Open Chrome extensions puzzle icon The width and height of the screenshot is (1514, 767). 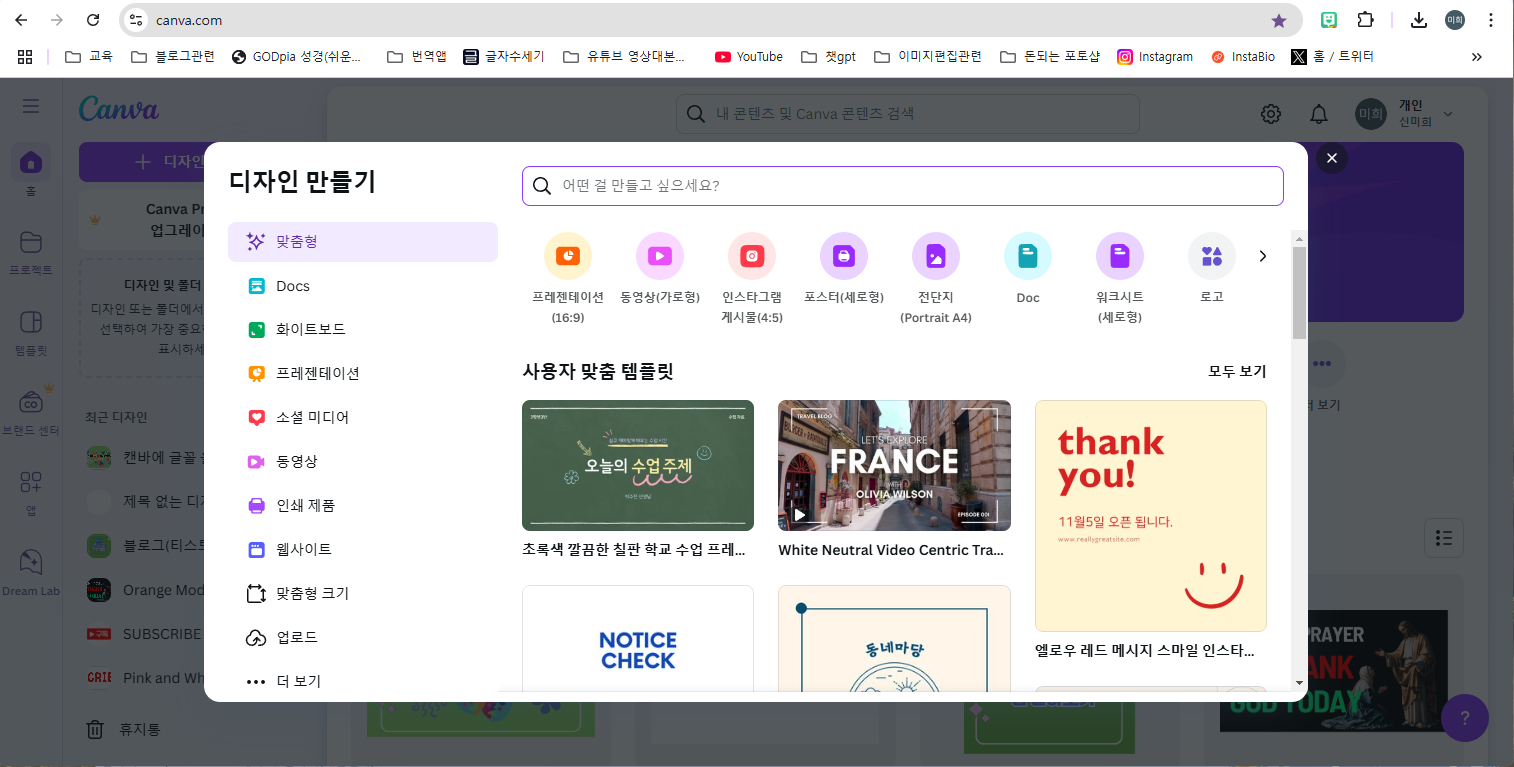pos(1365,20)
